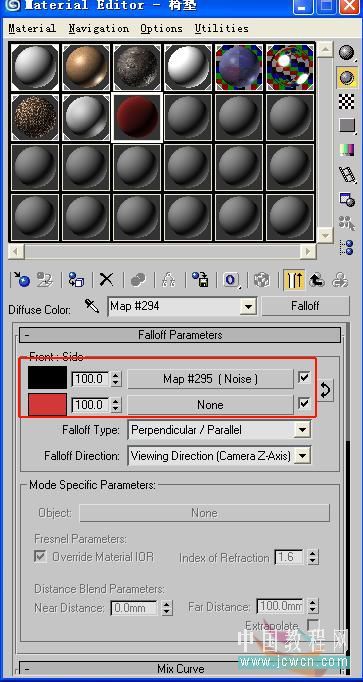The height and width of the screenshot is (682, 363).
Task: Open the Map #294 name dropdown
Action: click(248, 307)
